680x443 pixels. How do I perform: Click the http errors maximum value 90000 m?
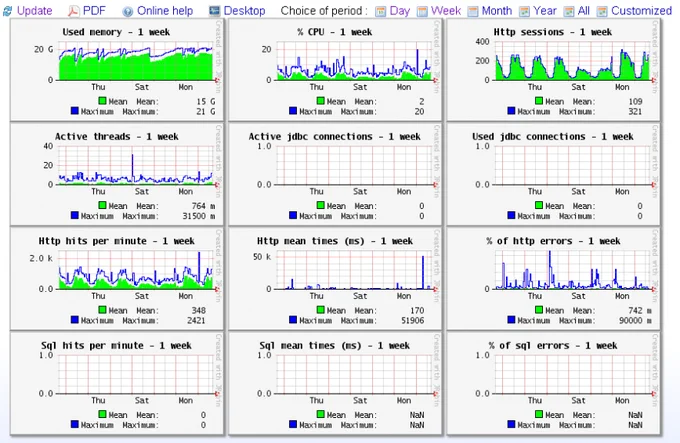(635, 321)
